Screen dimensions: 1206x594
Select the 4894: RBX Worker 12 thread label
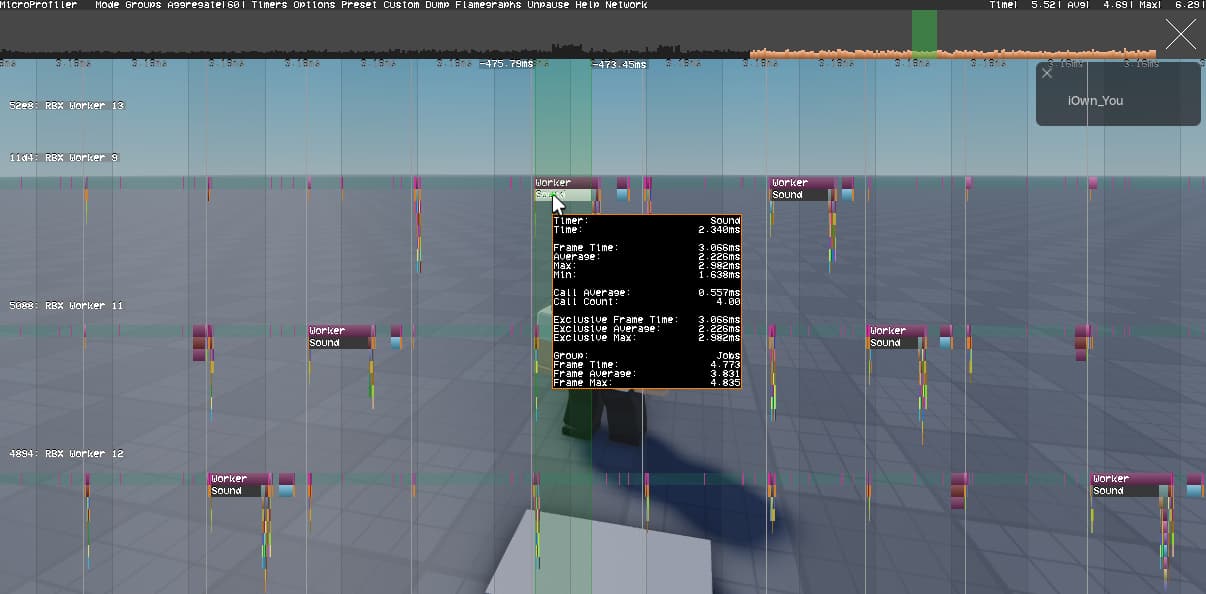tap(67, 454)
